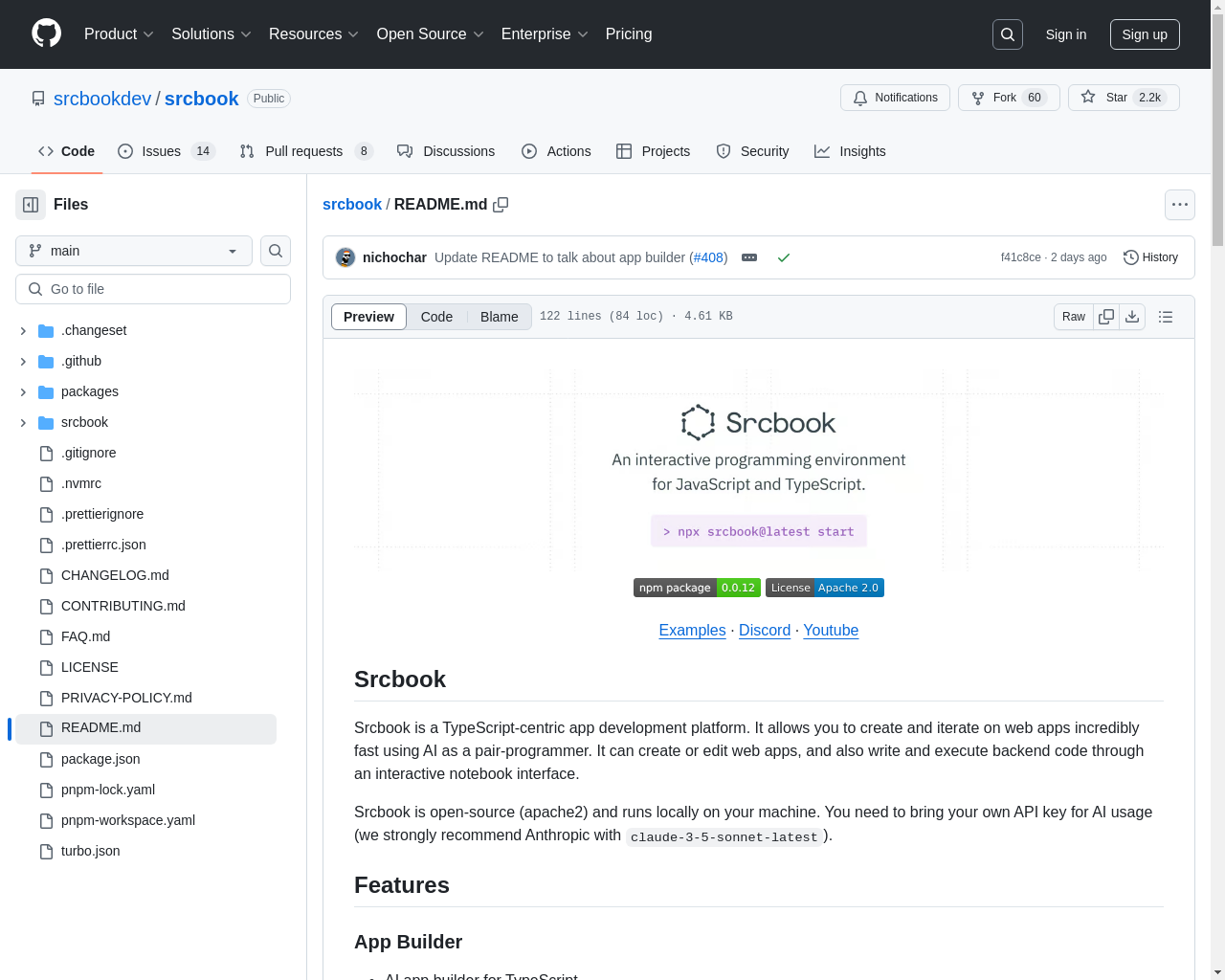The width and height of the screenshot is (1225, 980).
Task: Open the Product menu dropdown
Action: 119,34
